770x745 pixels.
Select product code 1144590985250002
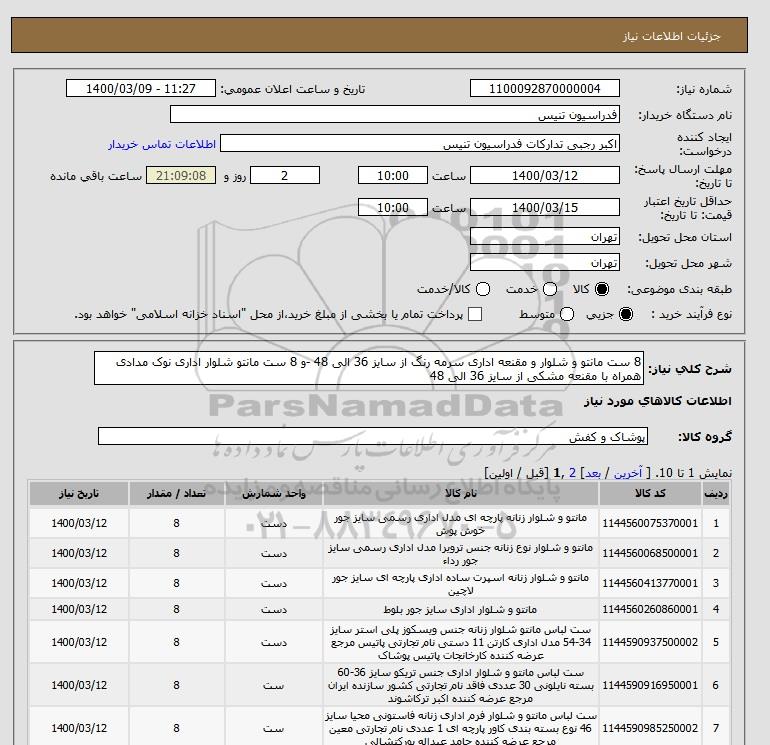[650, 728]
